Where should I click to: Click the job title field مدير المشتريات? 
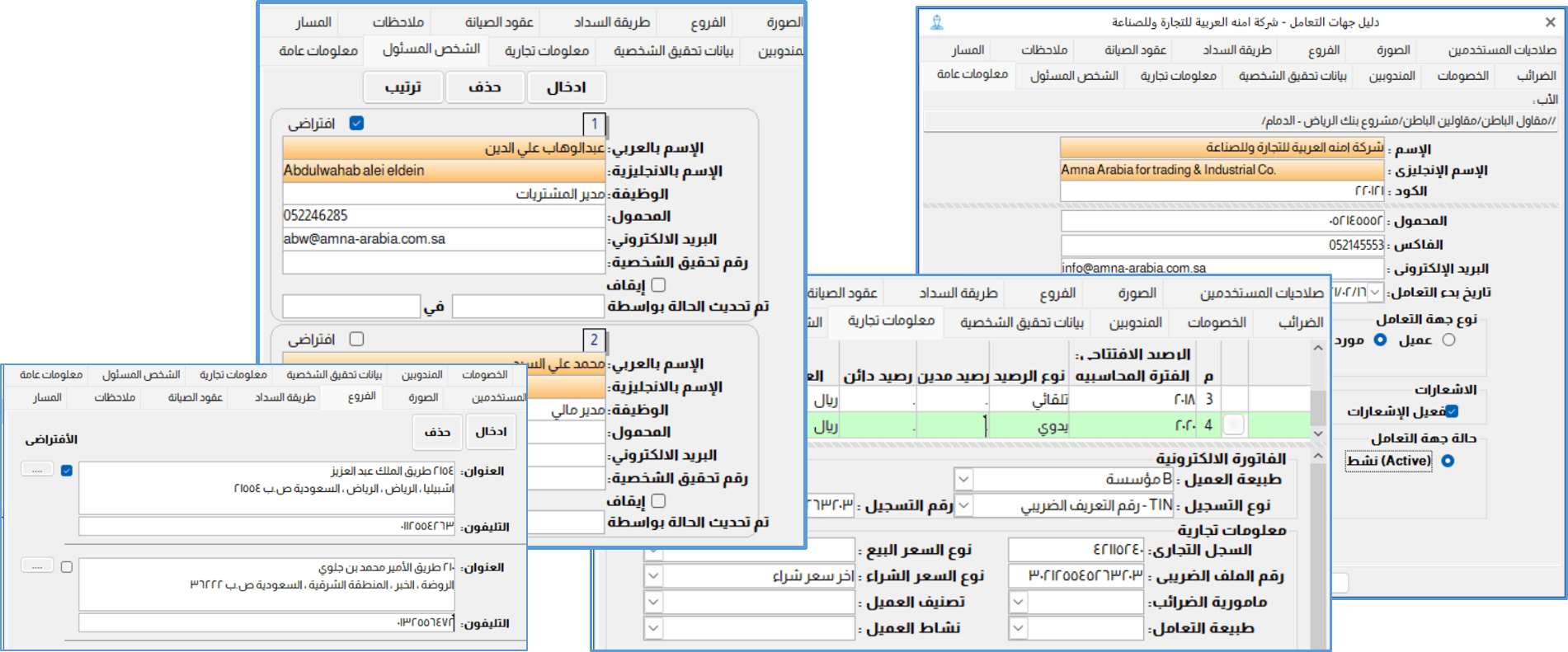pos(444,194)
